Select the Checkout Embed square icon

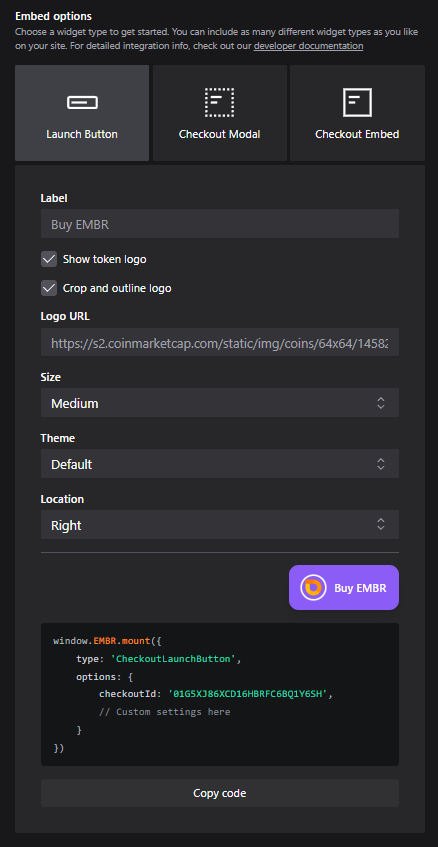point(357,102)
